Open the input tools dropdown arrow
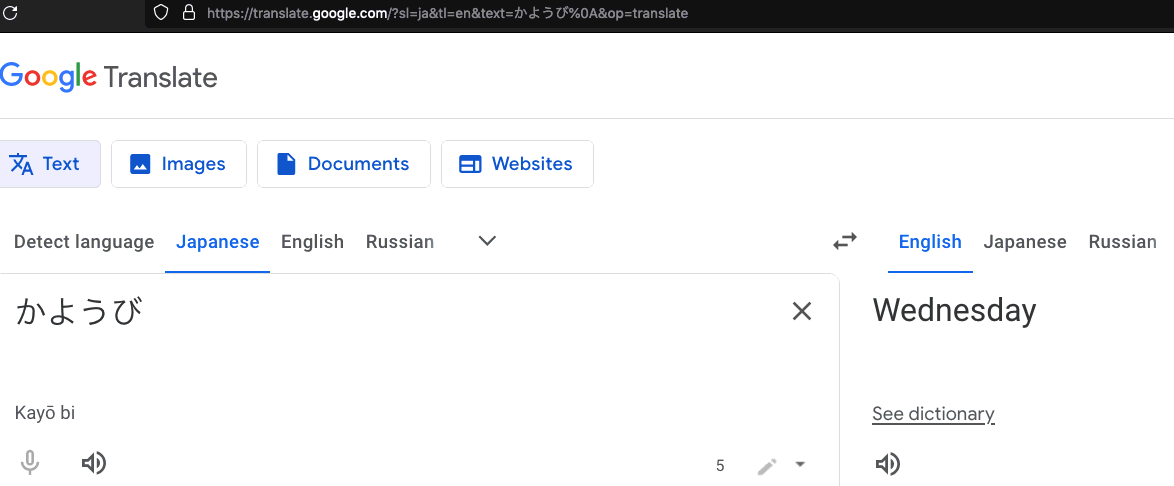Viewport: 1174px width, 486px height. [x=799, y=465]
